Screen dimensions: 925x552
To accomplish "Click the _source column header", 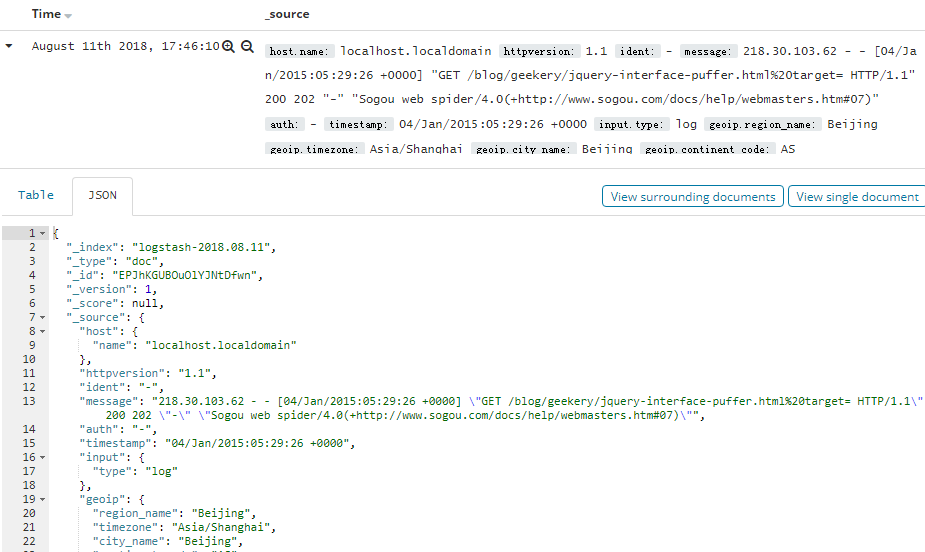I will [x=287, y=15].
